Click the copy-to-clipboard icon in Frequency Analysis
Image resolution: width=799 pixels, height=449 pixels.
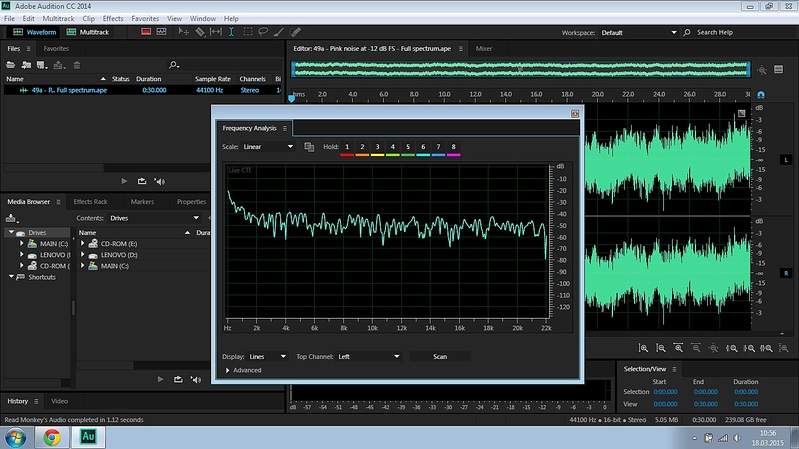(309, 147)
